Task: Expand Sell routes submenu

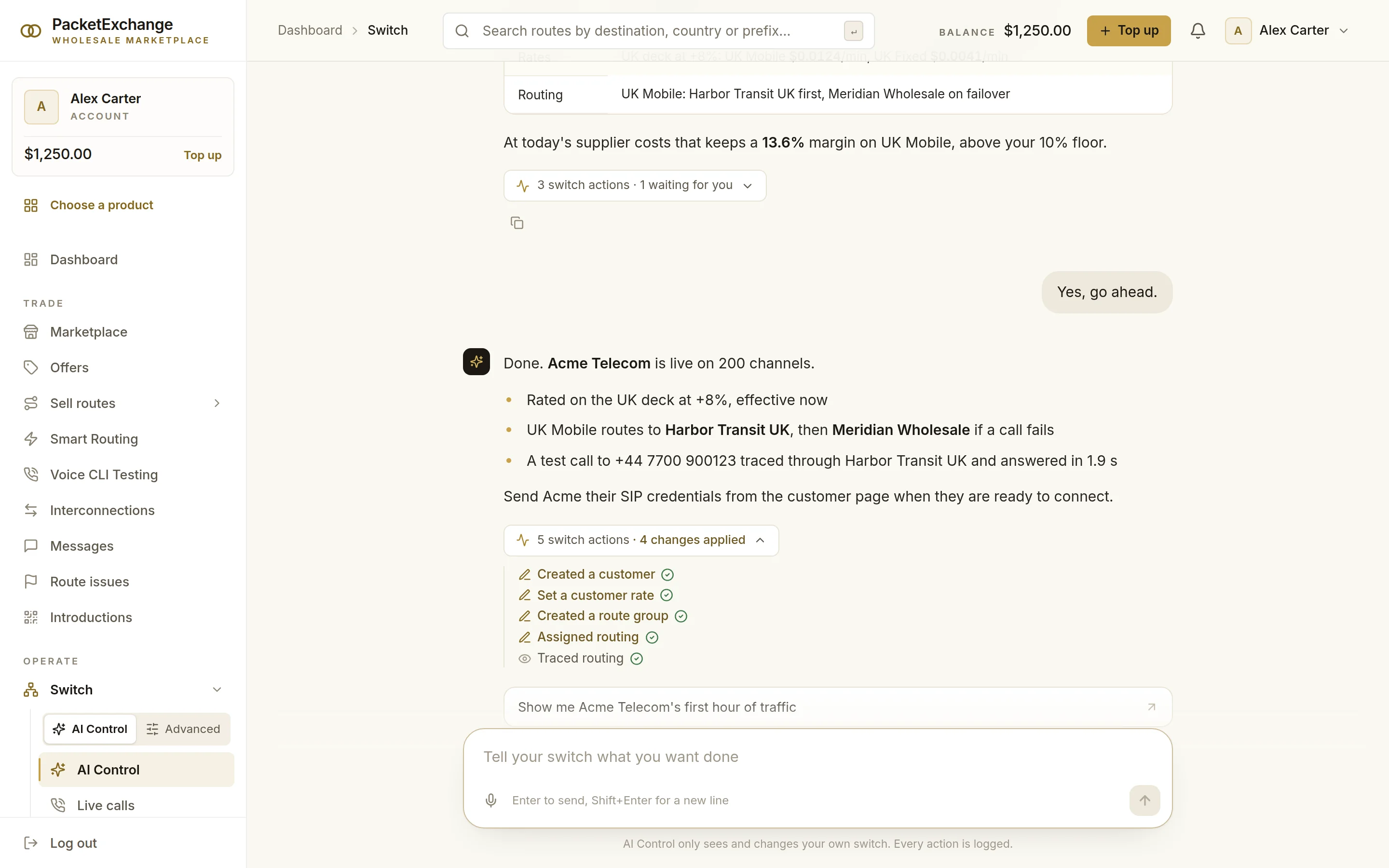Action: pos(217,403)
